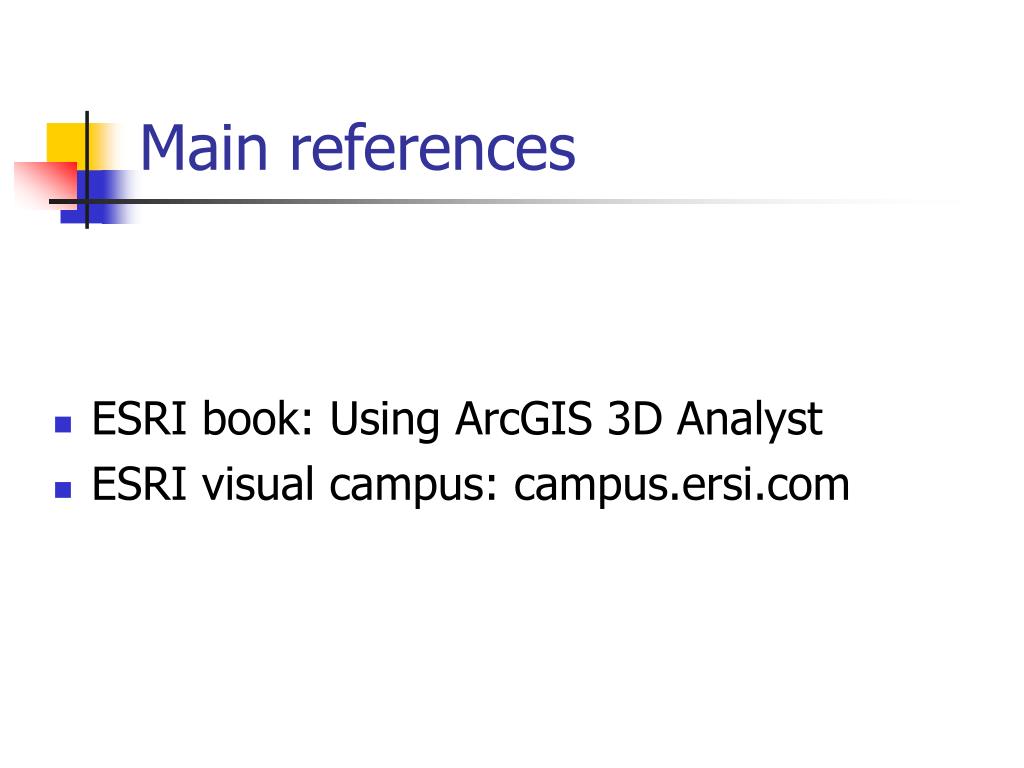Click 'ESRI' at the start of the first bullet
The height and width of the screenshot is (768, 1024).
(140, 418)
